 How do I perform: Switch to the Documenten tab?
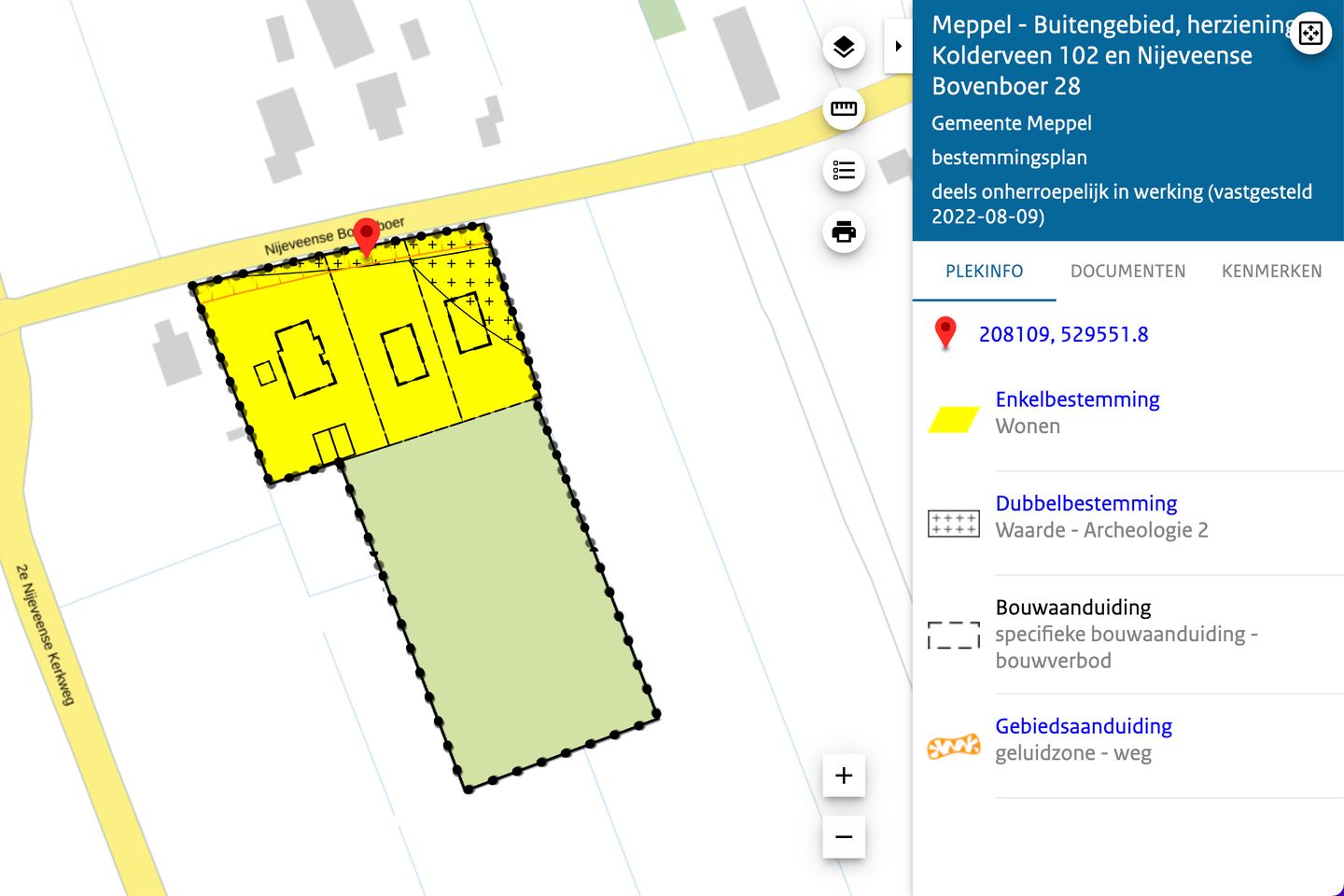[x=1127, y=272]
